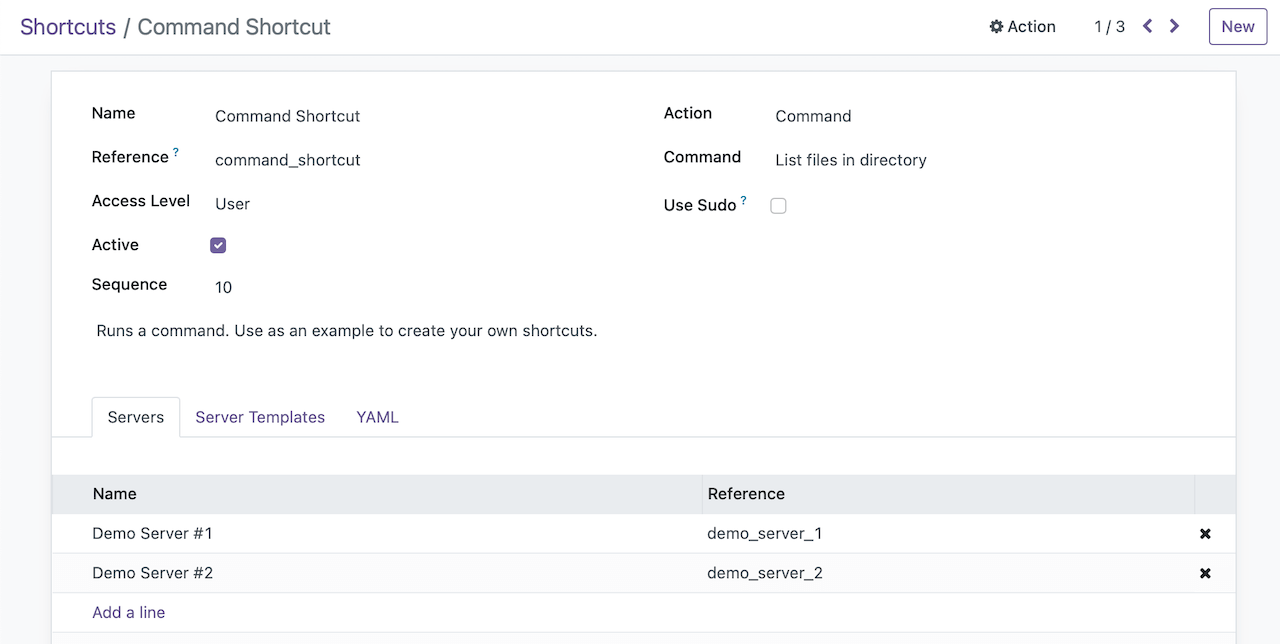Screen dimensions: 1280x644
Task: Switch to the Server Templates tab
Action: 259,417
